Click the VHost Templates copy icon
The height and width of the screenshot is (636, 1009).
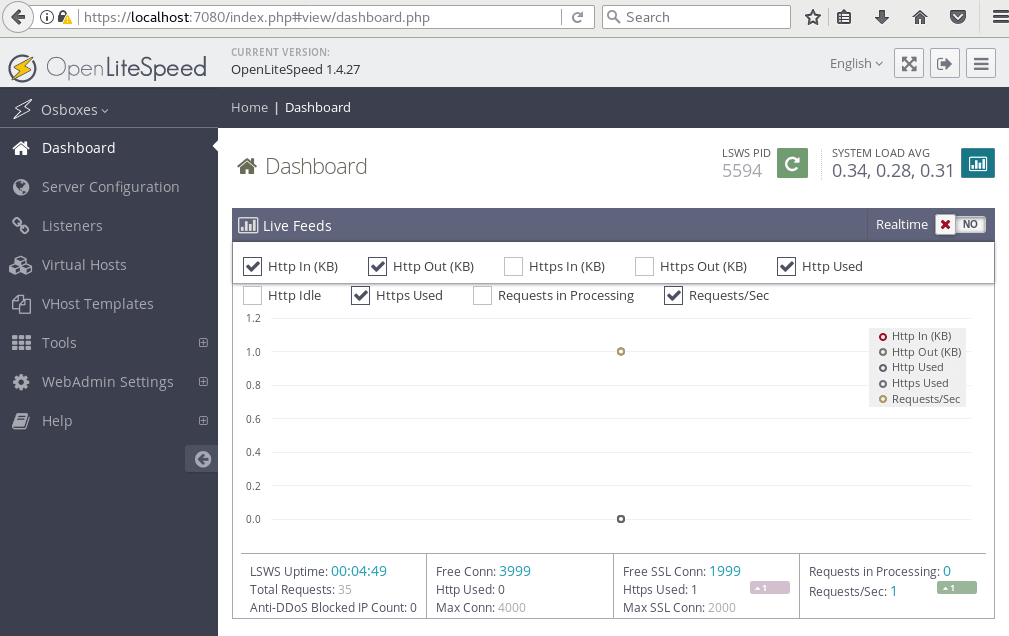(21, 304)
